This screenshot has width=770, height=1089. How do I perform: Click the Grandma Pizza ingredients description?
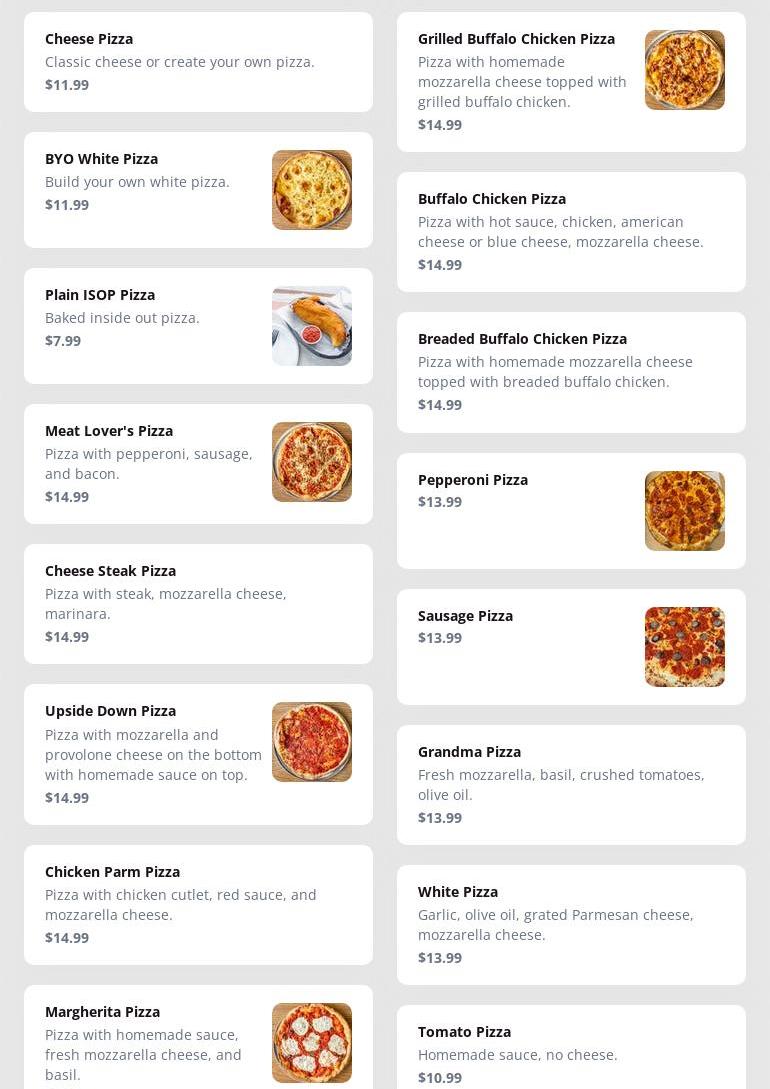tap(560, 785)
